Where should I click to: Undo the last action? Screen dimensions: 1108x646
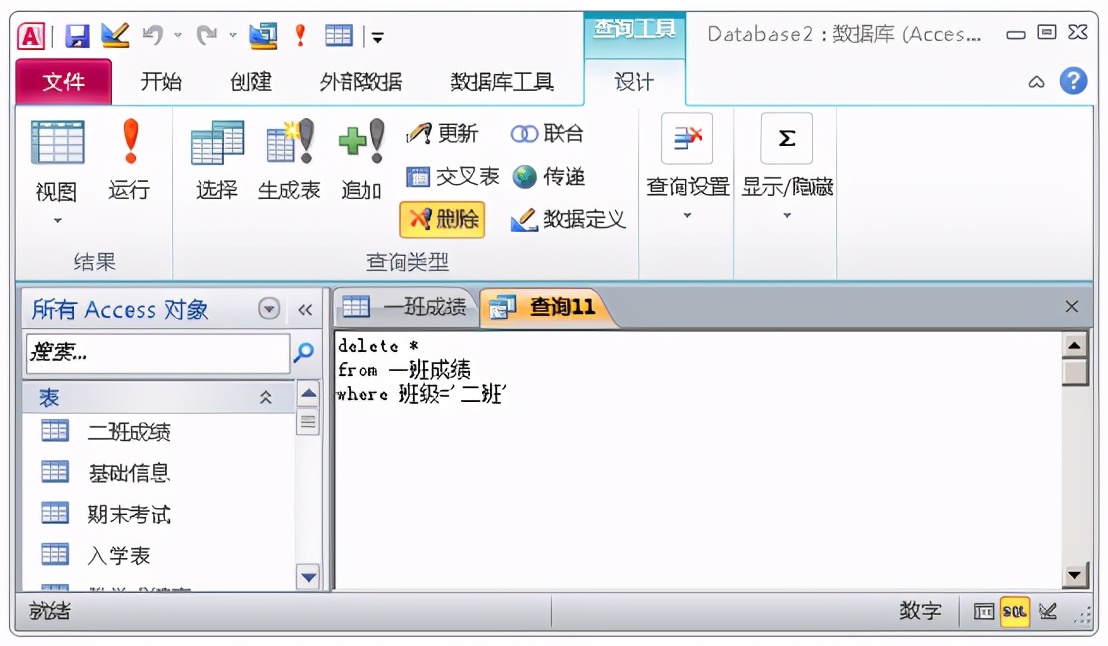point(152,35)
